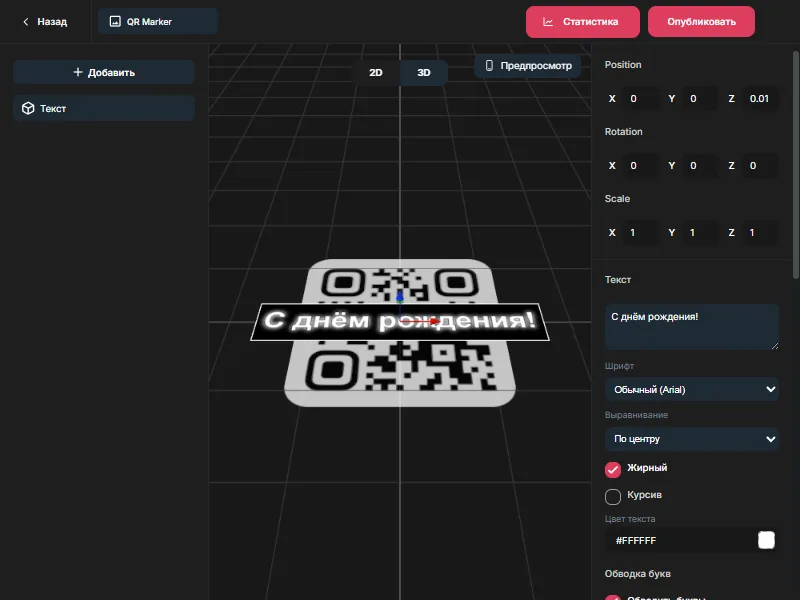
Task: Disable the Жирный bold checkbox
Action: click(613, 469)
